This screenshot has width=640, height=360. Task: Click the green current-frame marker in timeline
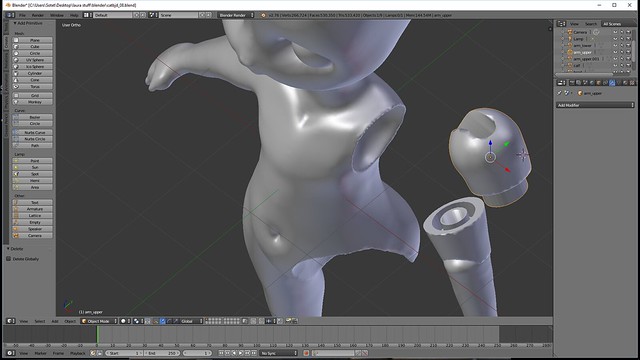coord(98,335)
